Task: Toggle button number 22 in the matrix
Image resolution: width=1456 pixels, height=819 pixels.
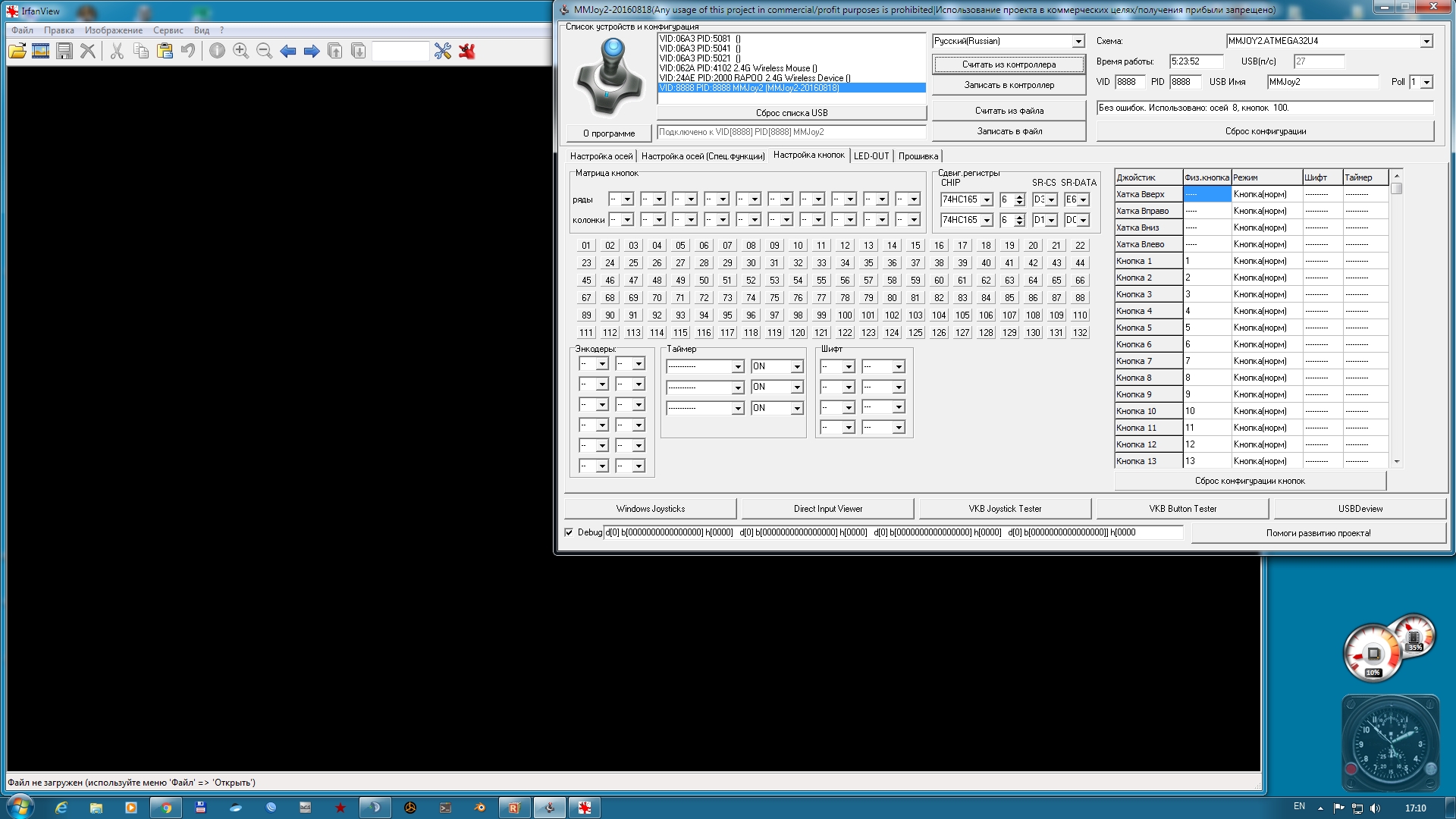Action: click(1080, 246)
